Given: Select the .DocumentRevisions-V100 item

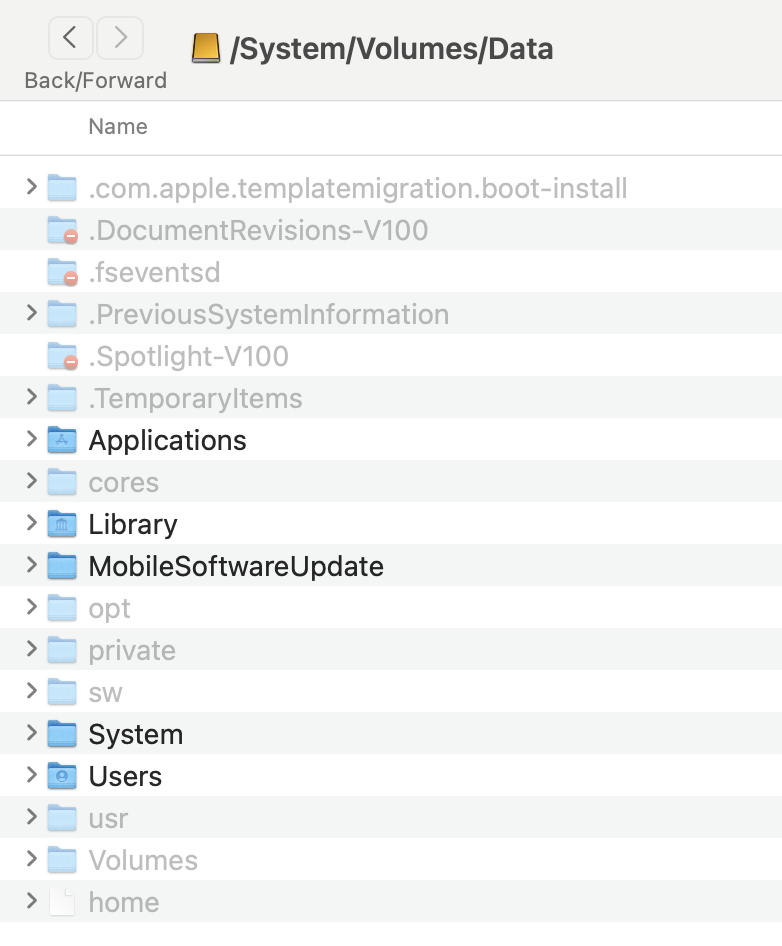Looking at the screenshot, I should pyautogui.click(x=258, y=230).
